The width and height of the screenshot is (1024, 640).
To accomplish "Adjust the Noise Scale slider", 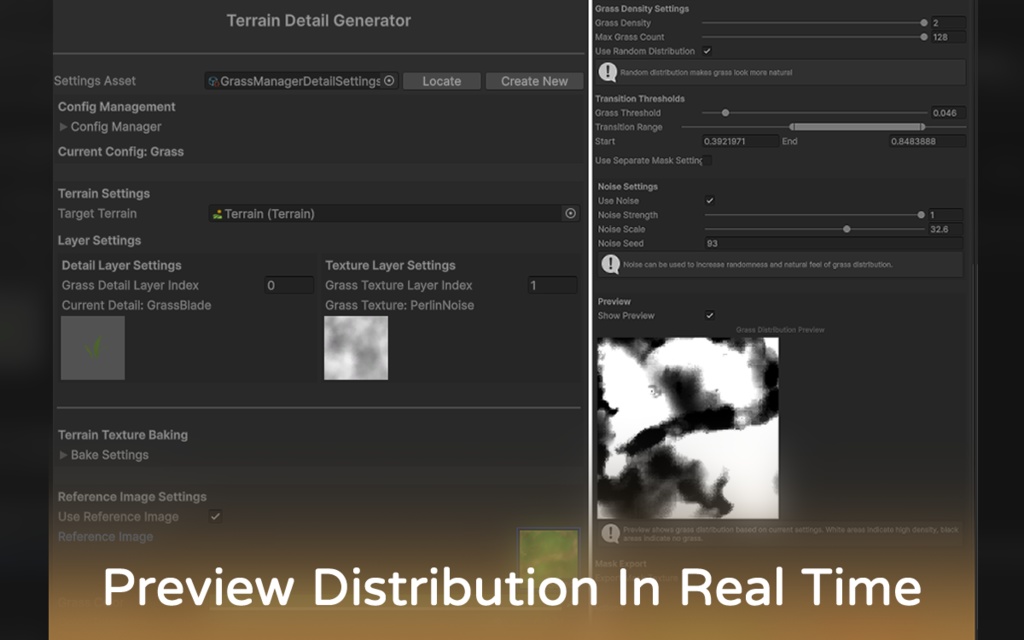I will tap(814, 229).
